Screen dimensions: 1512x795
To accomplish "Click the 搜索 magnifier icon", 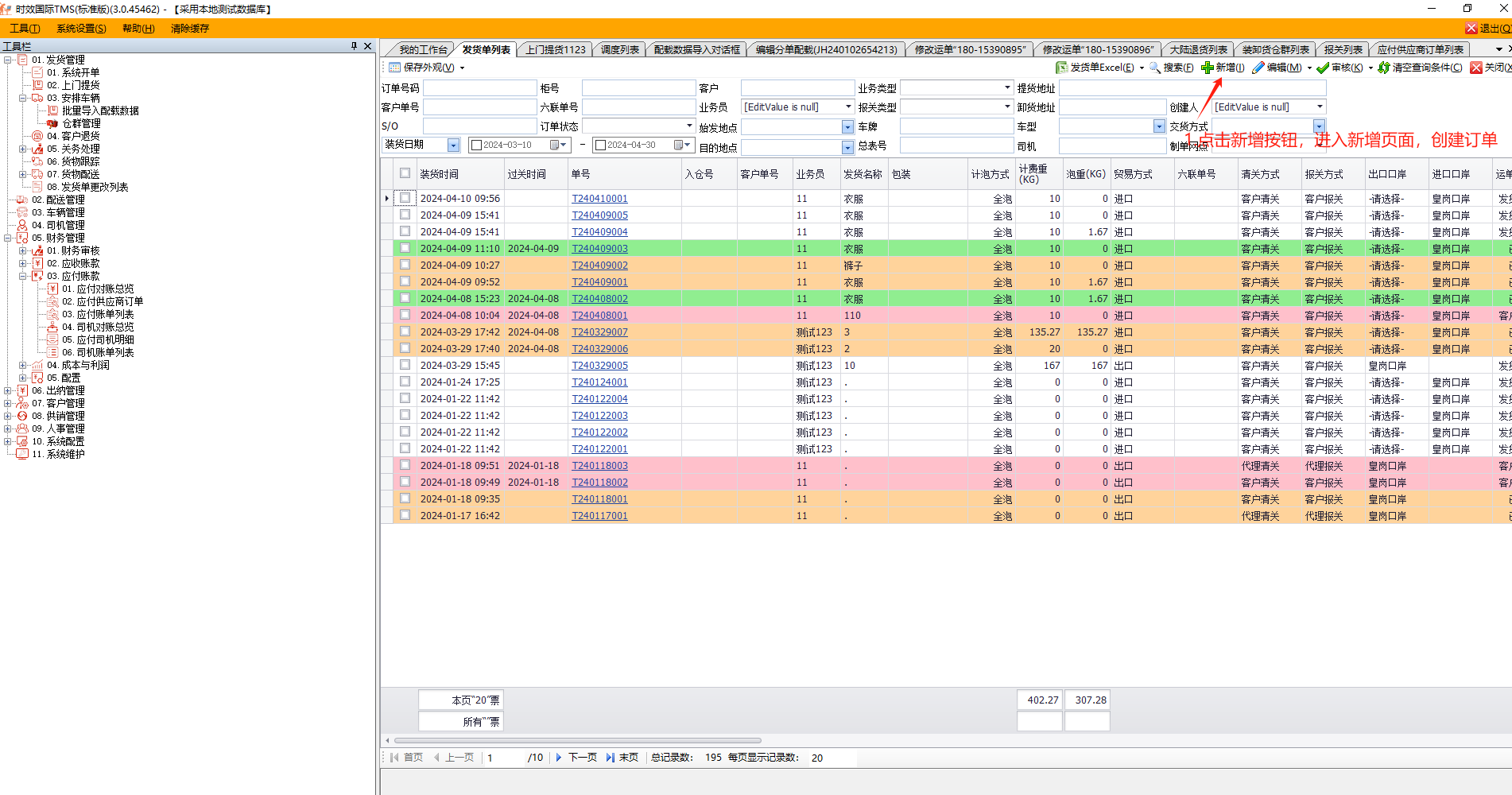I will 1155,68.
